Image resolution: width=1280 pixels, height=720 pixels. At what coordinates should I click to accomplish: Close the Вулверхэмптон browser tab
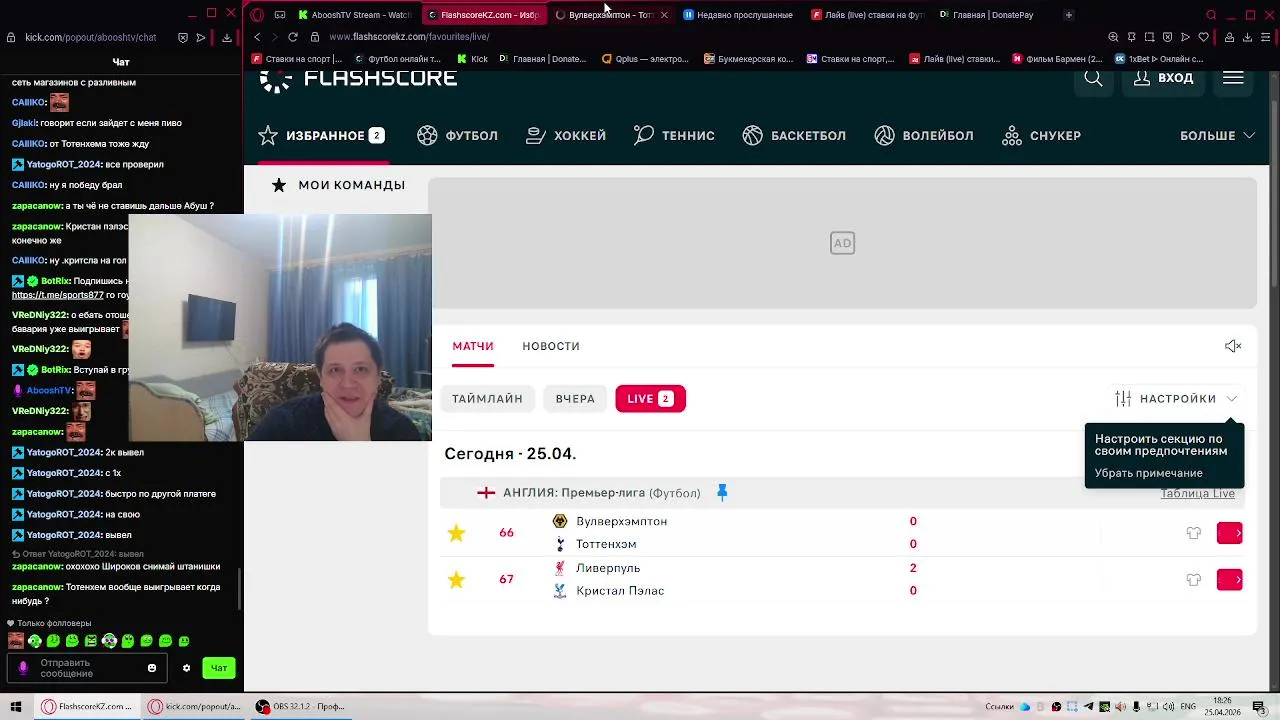664,15
